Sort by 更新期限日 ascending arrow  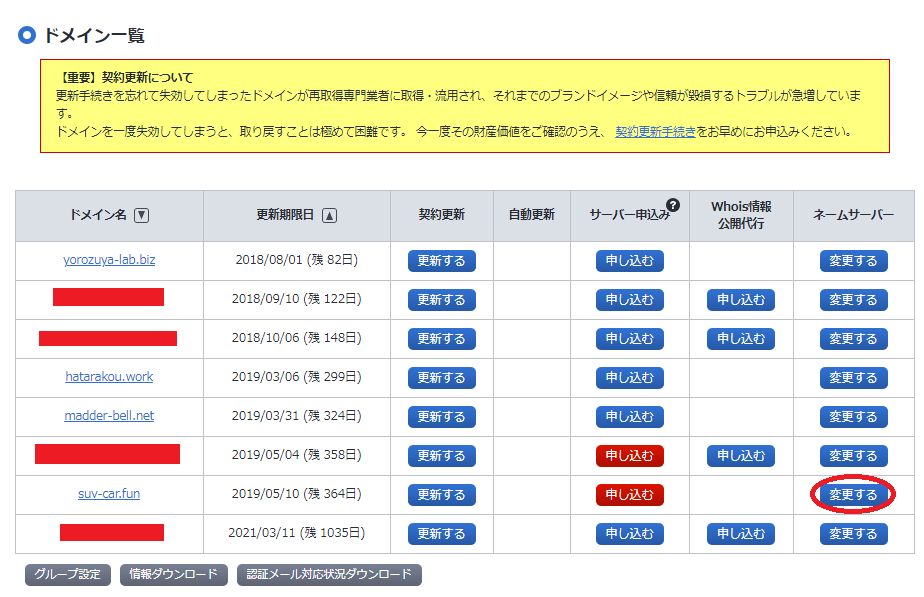(x=330, y=215)
